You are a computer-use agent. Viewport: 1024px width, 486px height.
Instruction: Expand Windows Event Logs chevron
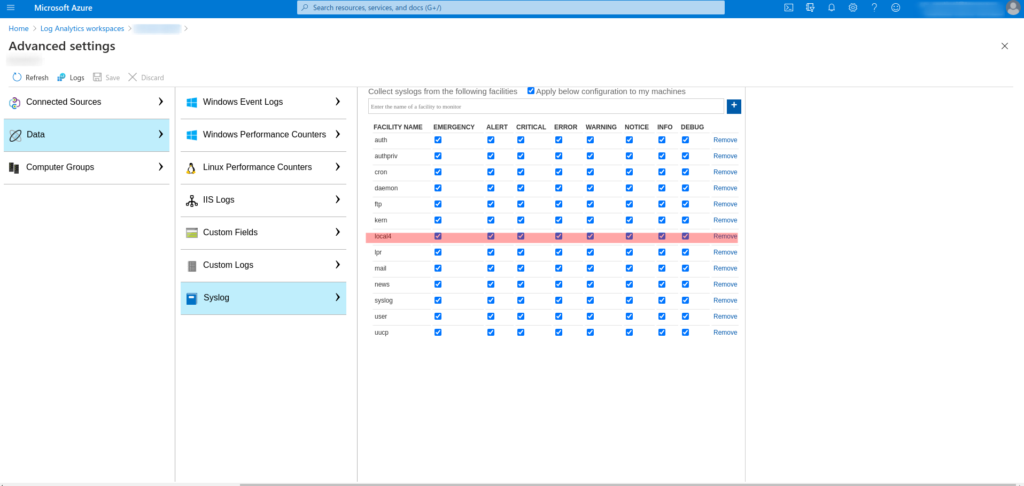(338, 102)
